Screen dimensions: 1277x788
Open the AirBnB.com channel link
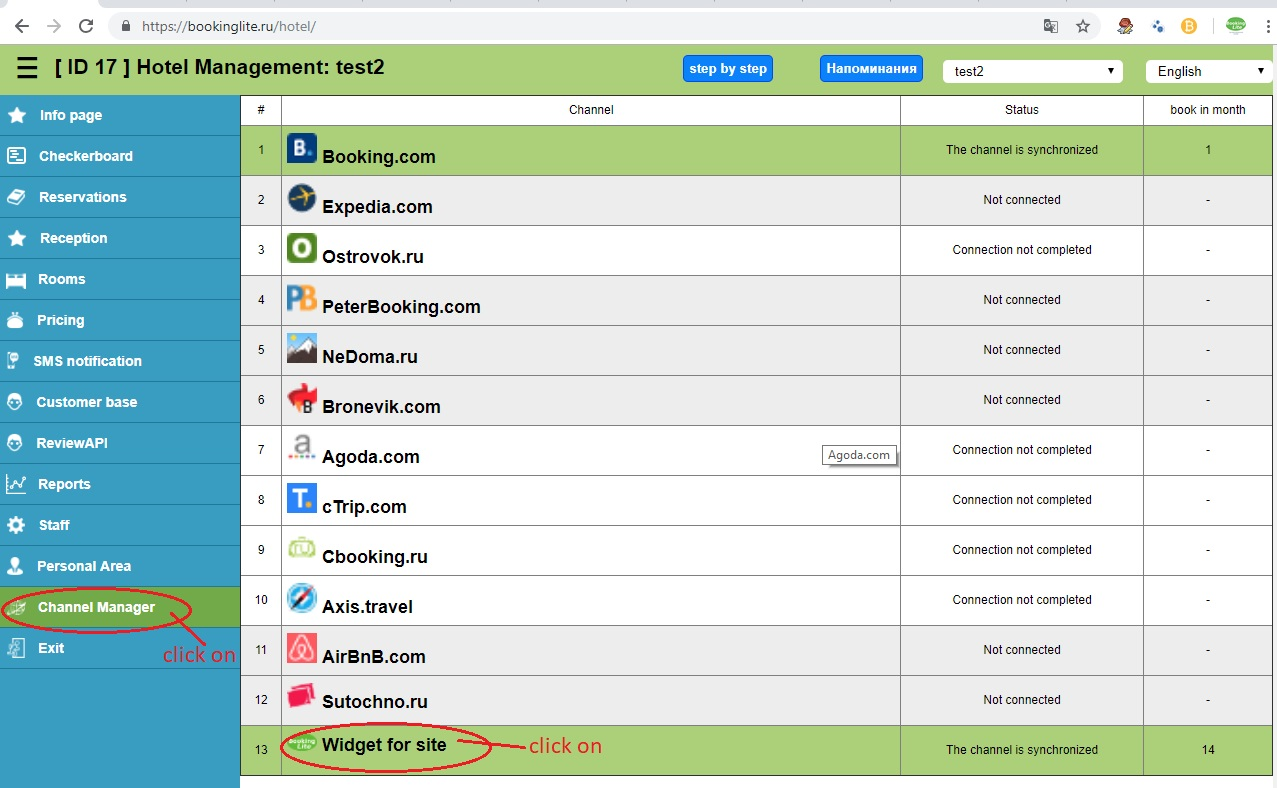(374, 657)
